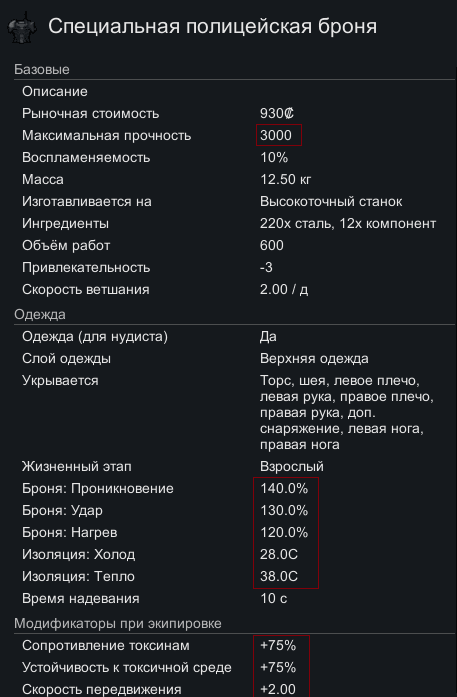This screenshot has height=697, width=457.
Task: Select the Воспламеняемость row
Action: pyautogui.click(x=234, y=157)
